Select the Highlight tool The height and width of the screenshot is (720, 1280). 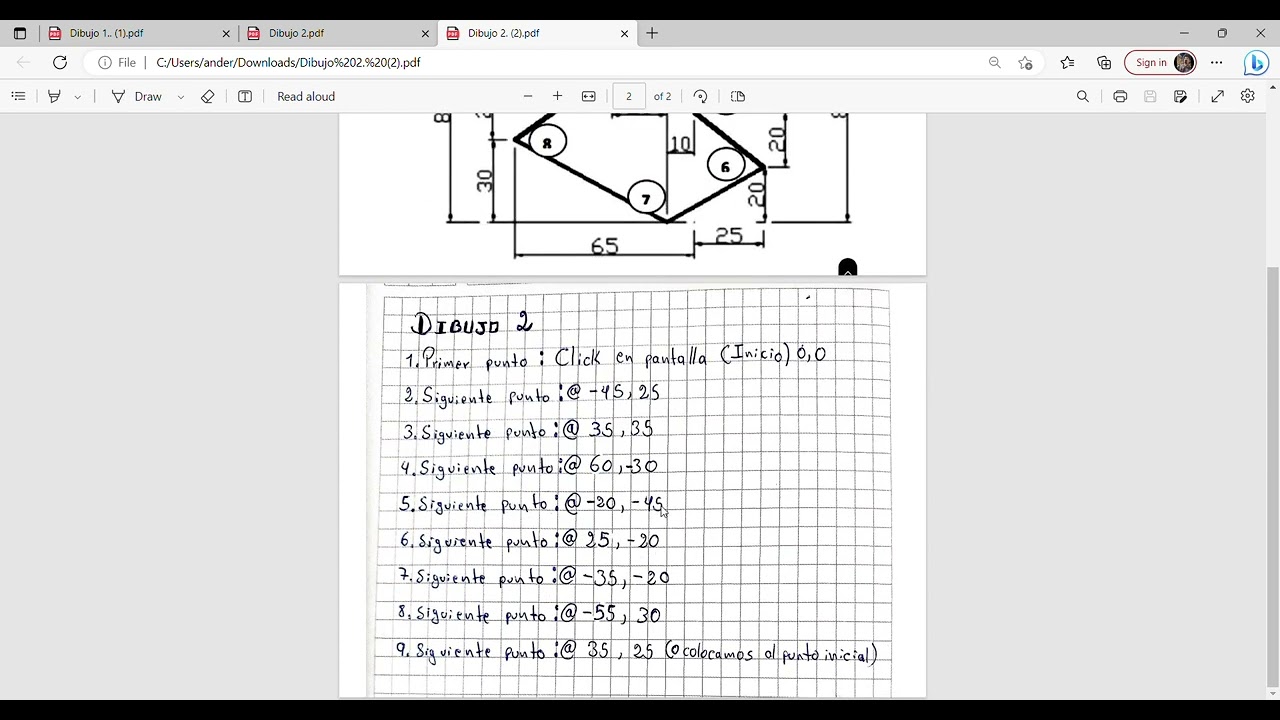(54, 96)
